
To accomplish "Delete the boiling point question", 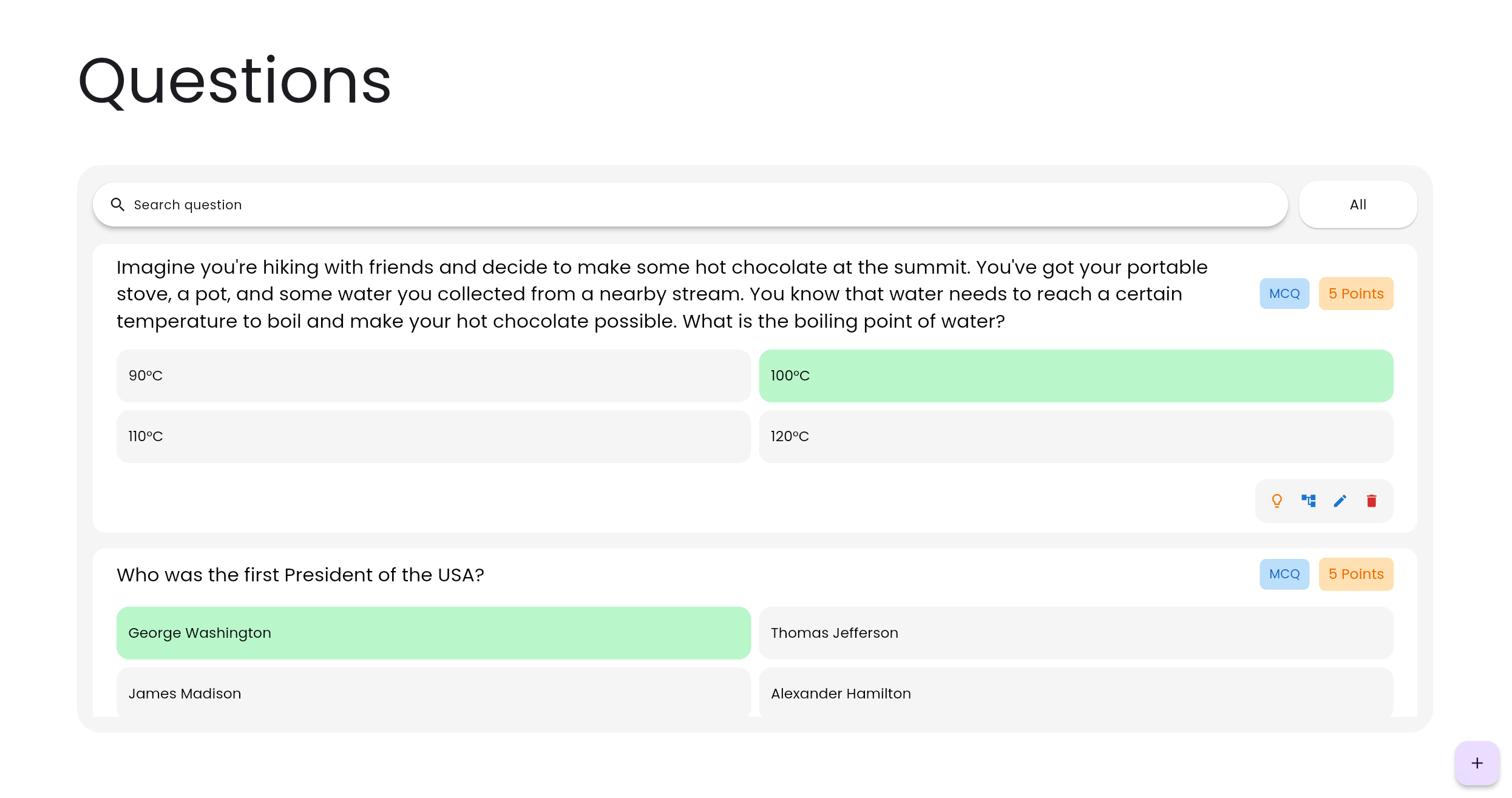I will [1371, 501].
